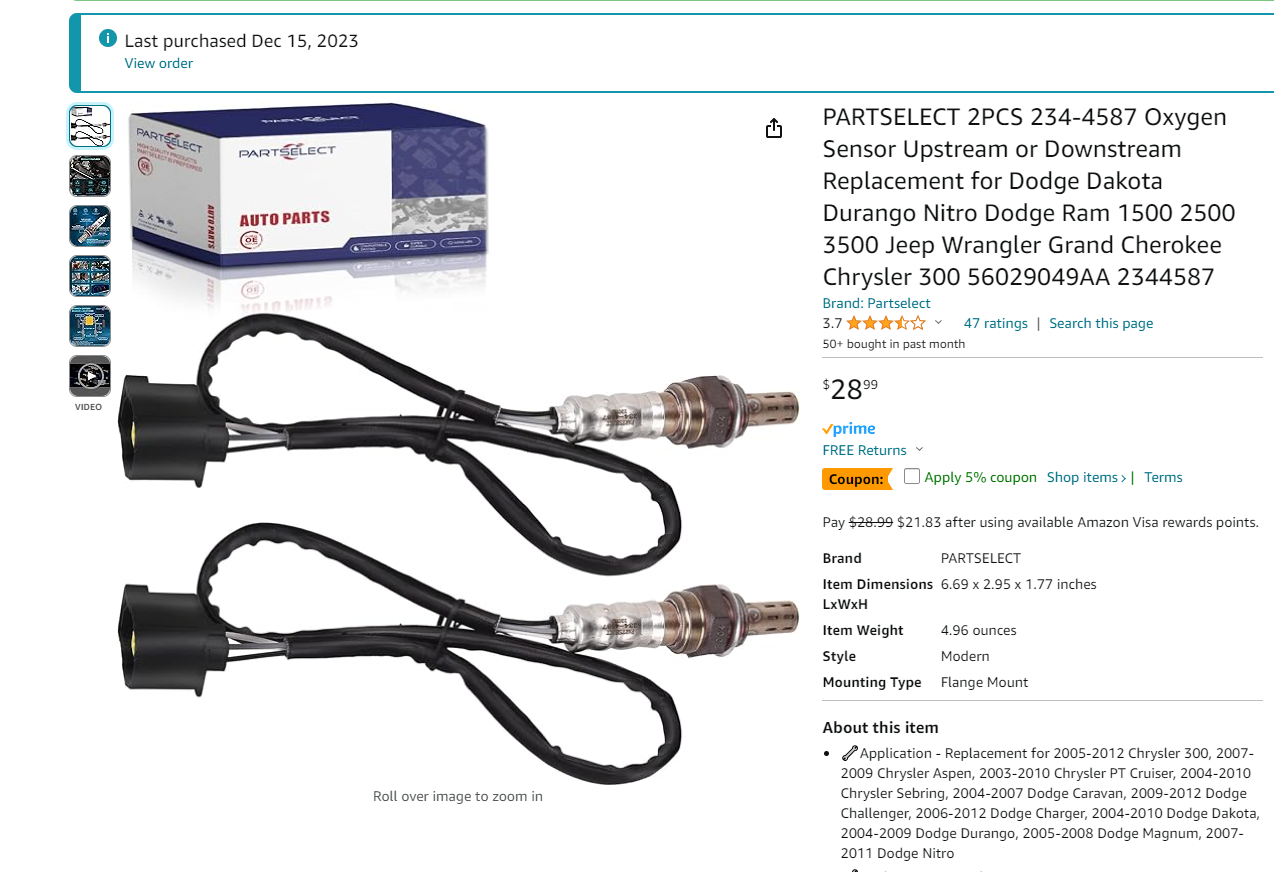Viewport: 1274px width, 872px height.
Task: Open the 47 ratings link
Action: [995, 323]
